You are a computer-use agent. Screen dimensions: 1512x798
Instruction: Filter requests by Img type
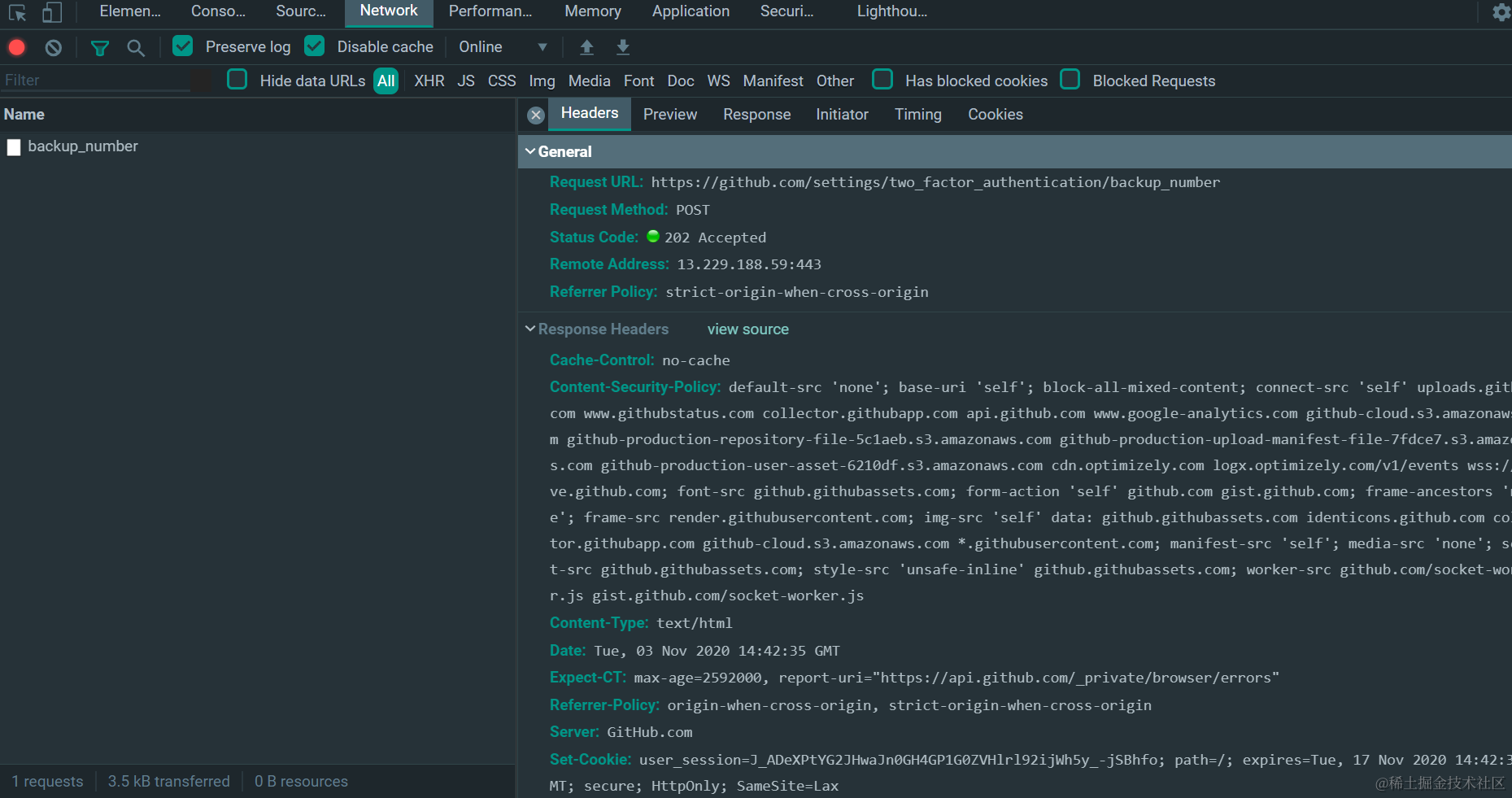point(542,81)
